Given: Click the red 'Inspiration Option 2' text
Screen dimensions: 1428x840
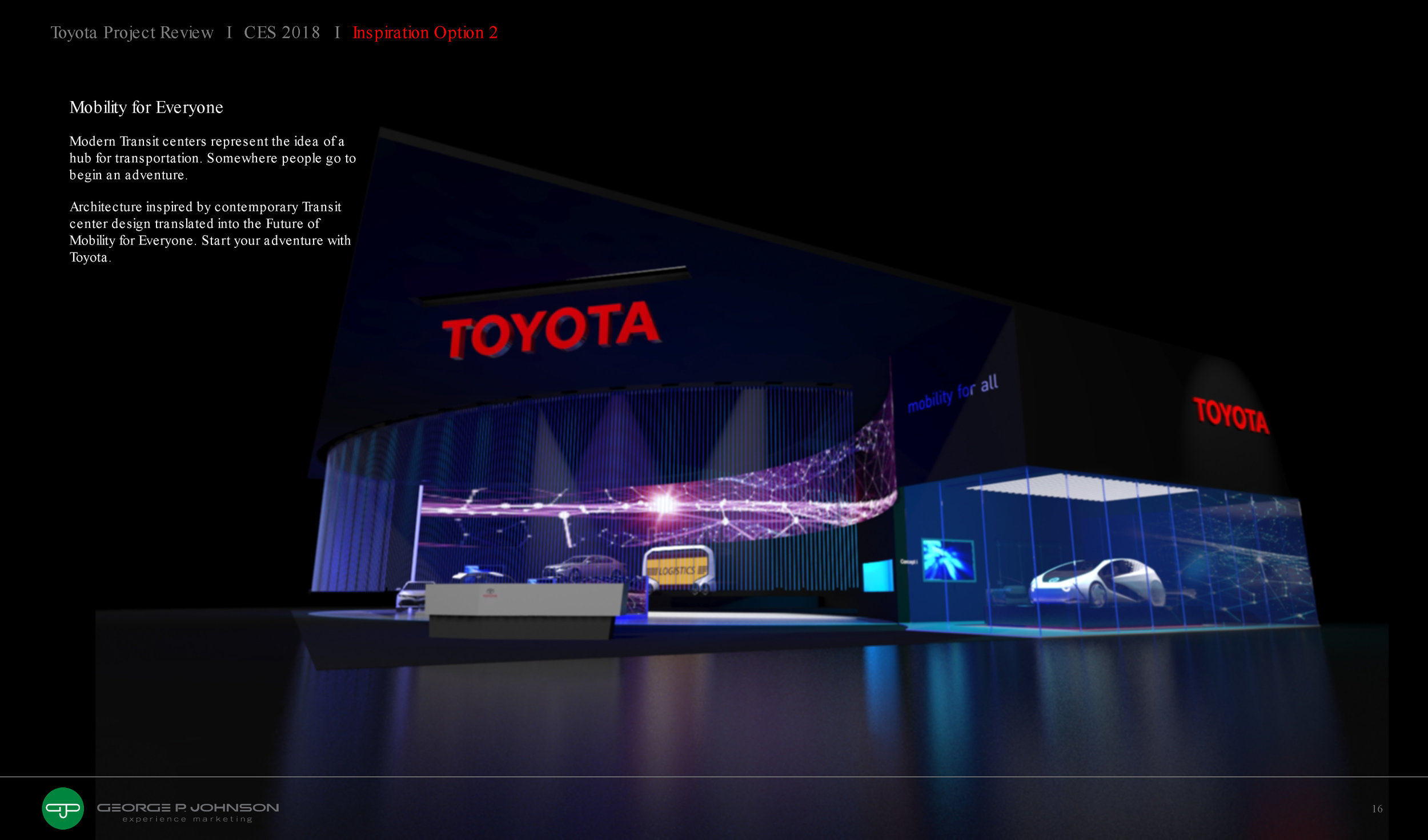Looking at the screenshot, I should tap(425, 33).
